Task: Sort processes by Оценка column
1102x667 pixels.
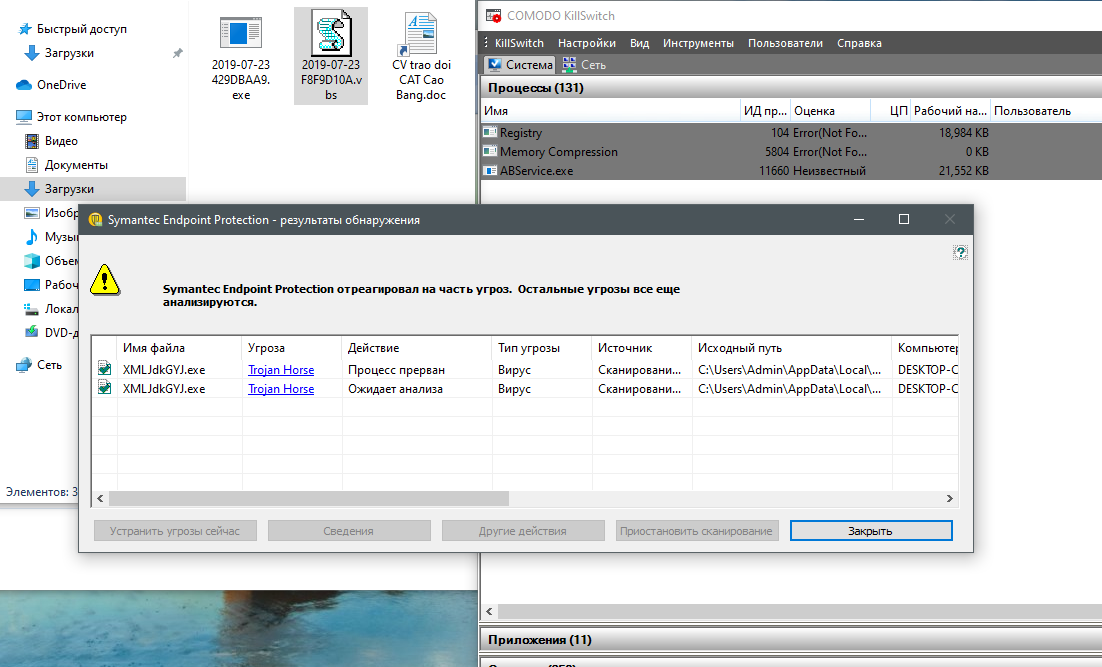Action: click(x=831, y=111)
